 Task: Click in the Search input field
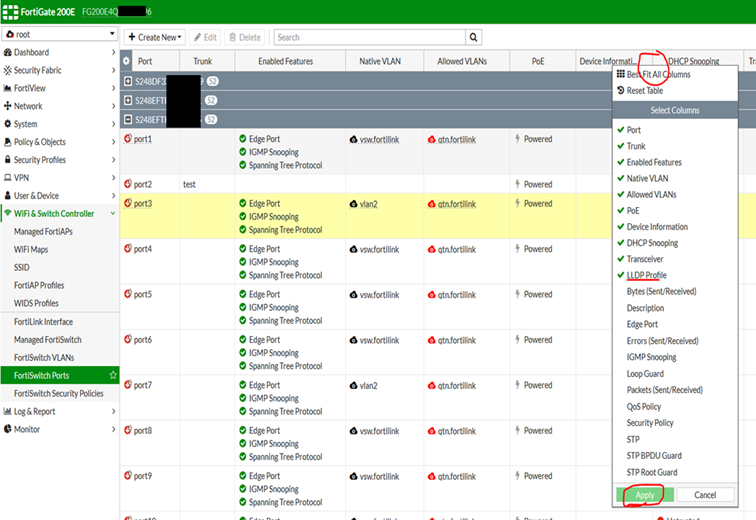(370, 37)
